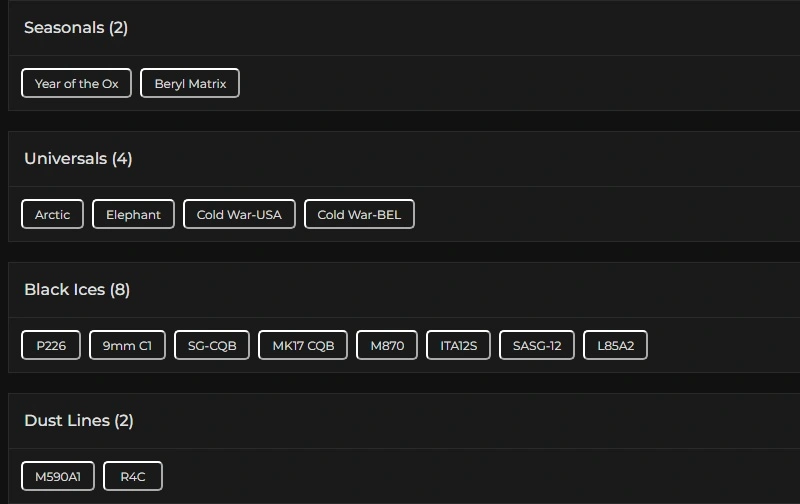This screenshot has height=504, width=800.
Task: Collapse the Black Ices (8) section
Action: (77, 290)
